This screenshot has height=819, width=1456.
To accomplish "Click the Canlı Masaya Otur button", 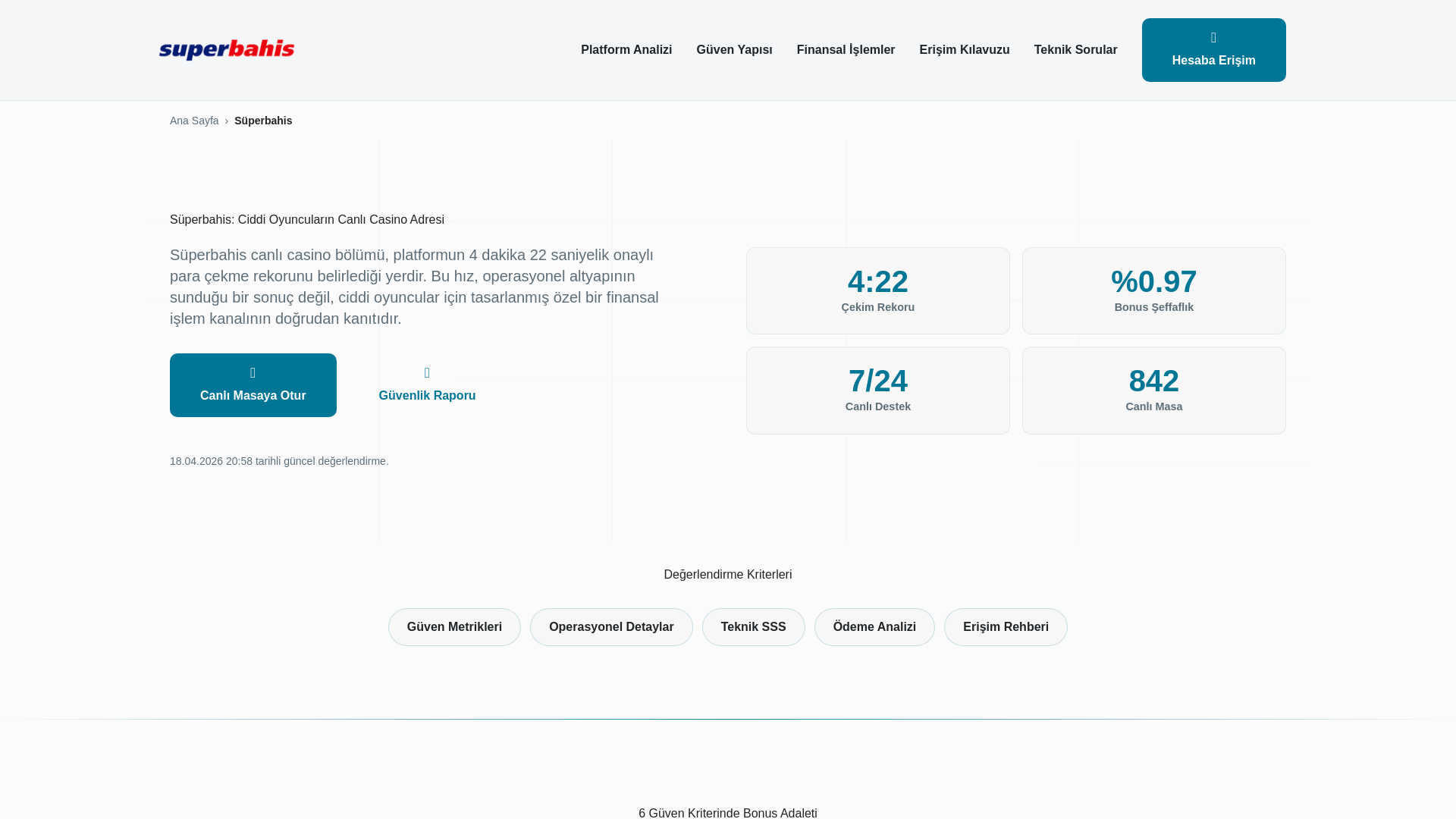I will [253, 385].
